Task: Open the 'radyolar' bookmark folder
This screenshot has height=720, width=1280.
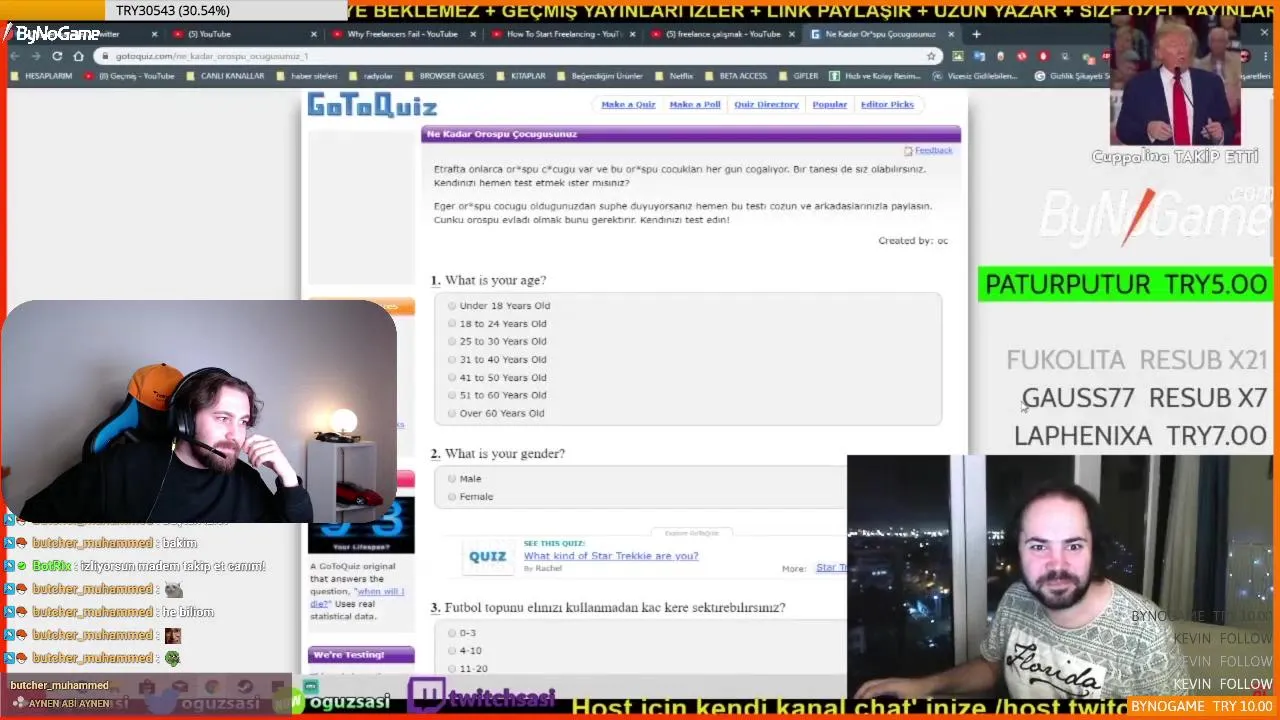Action: coord(372,76)
